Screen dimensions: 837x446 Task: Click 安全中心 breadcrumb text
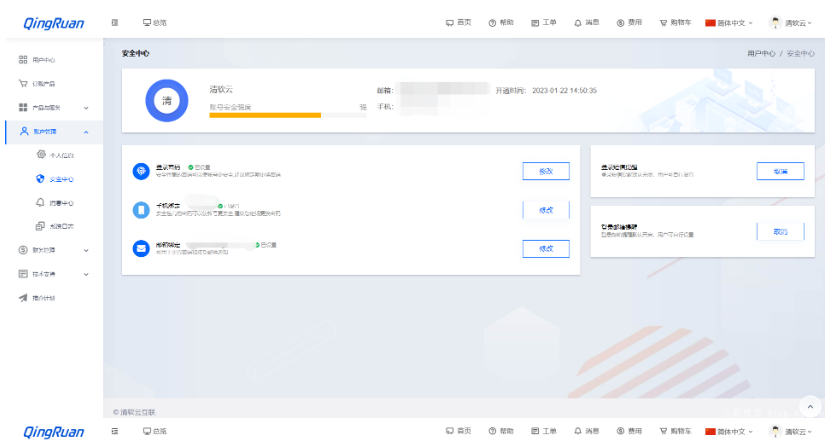[x=800, y=53]
